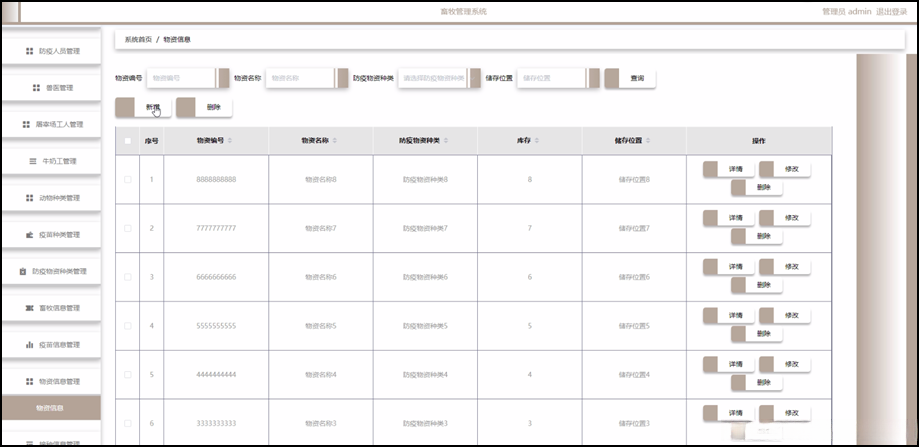Open 详情 for 物资名称6 row
The image size is (919, 447).
[729, 267]
